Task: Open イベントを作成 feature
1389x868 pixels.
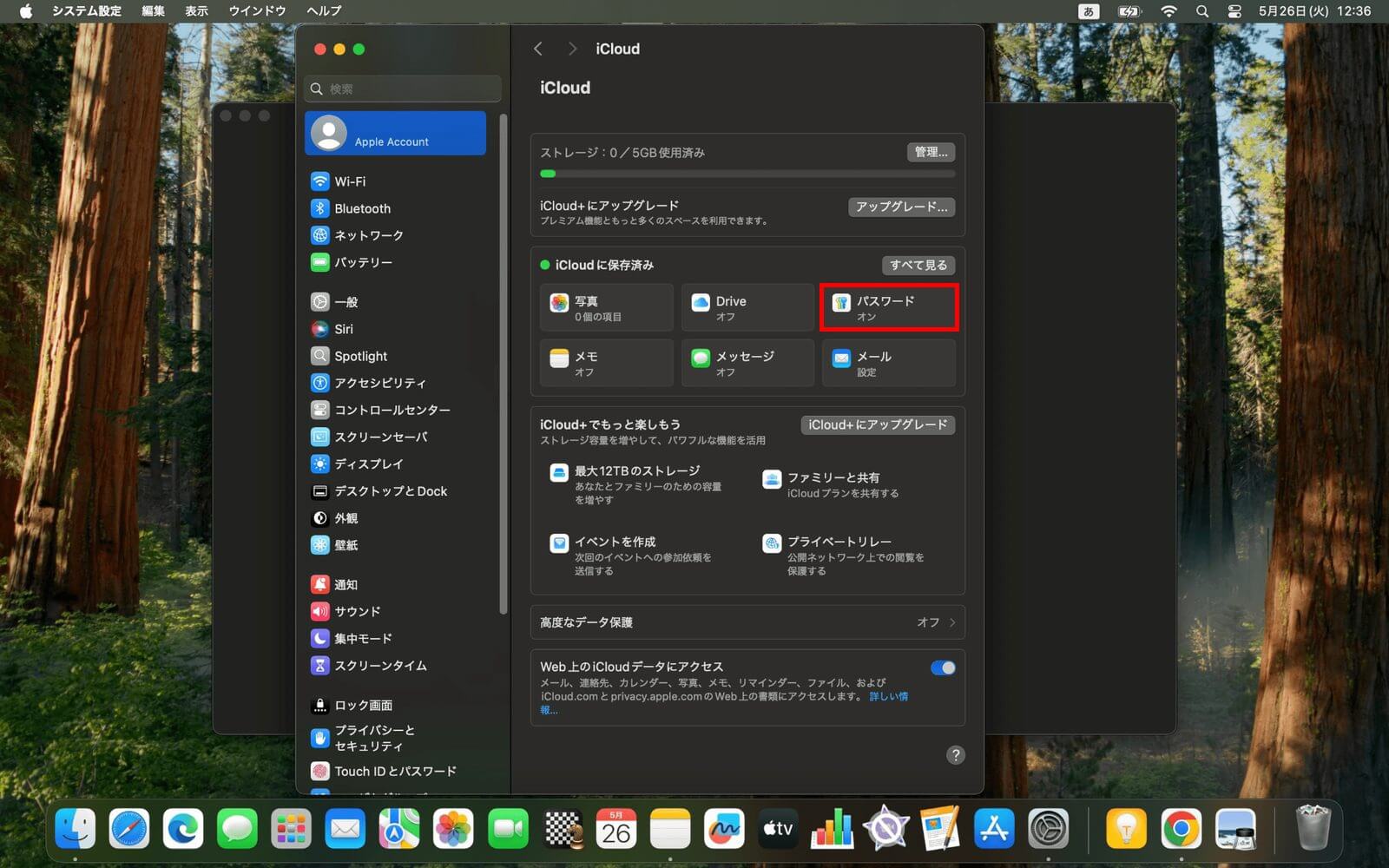Action: pyautogui.click(x=631, y=556)
